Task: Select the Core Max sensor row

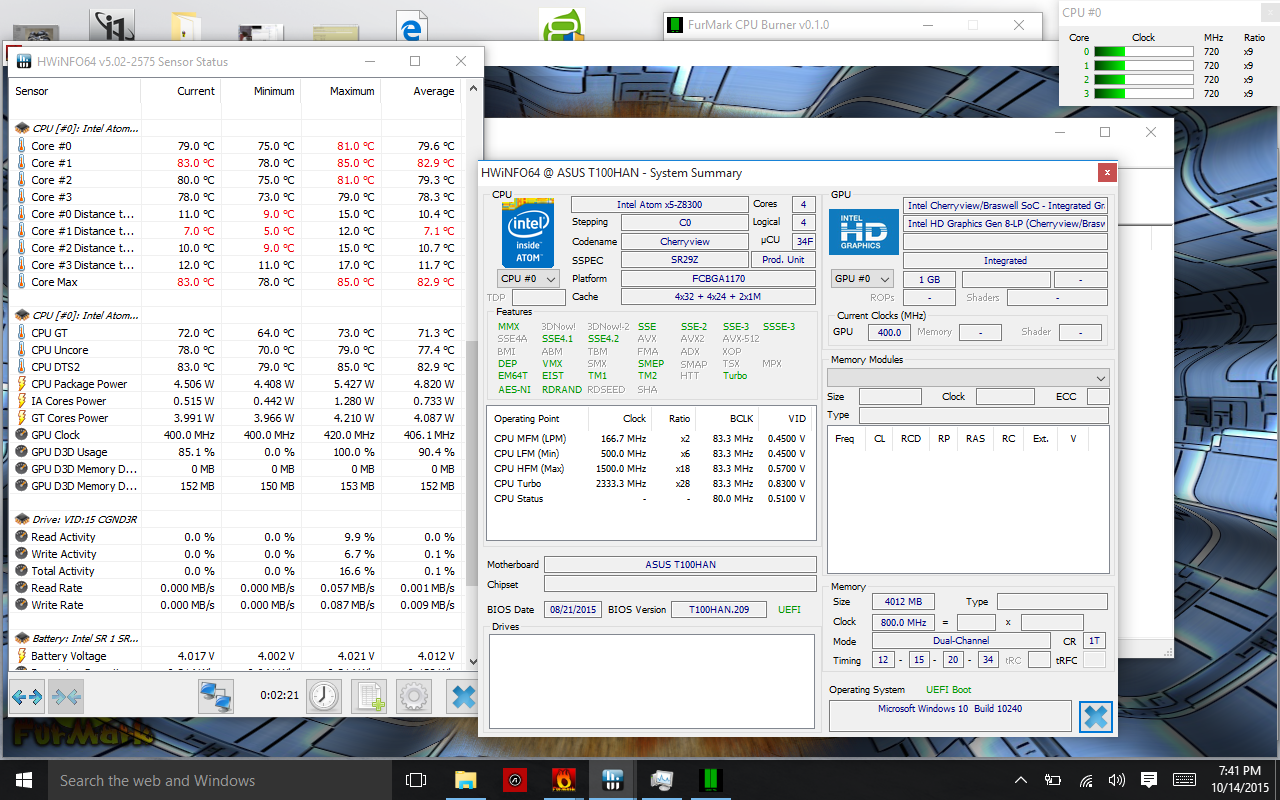Action: click(236, 282)
